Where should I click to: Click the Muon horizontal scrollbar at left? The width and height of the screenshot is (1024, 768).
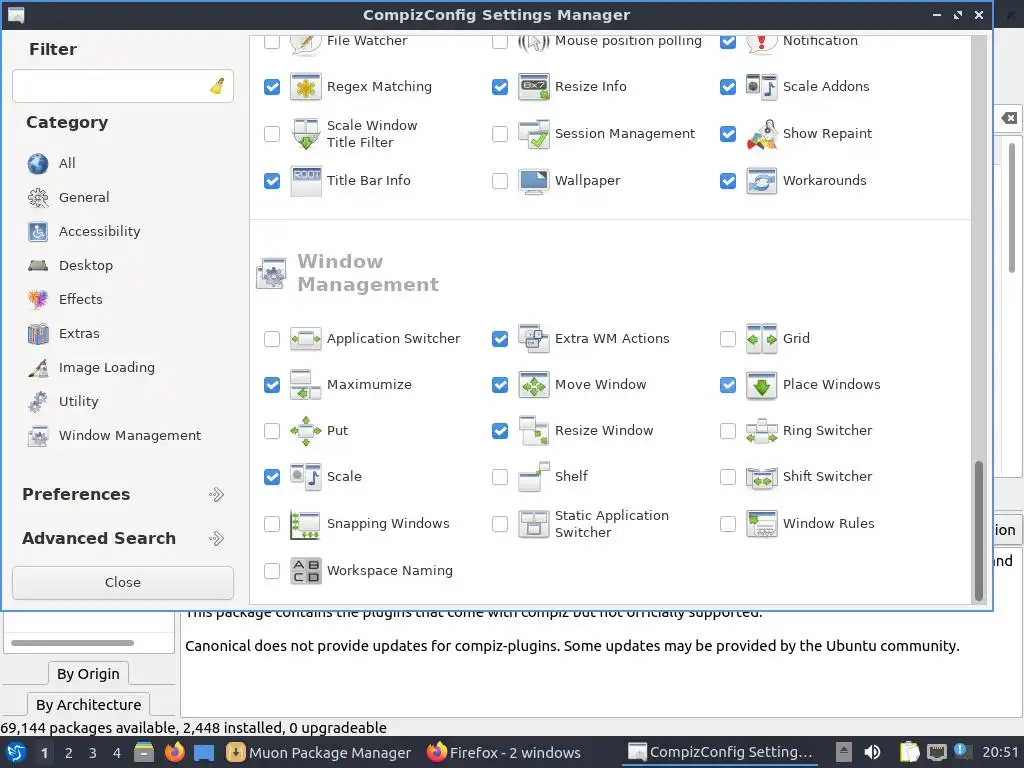click(x=72, y=643)
